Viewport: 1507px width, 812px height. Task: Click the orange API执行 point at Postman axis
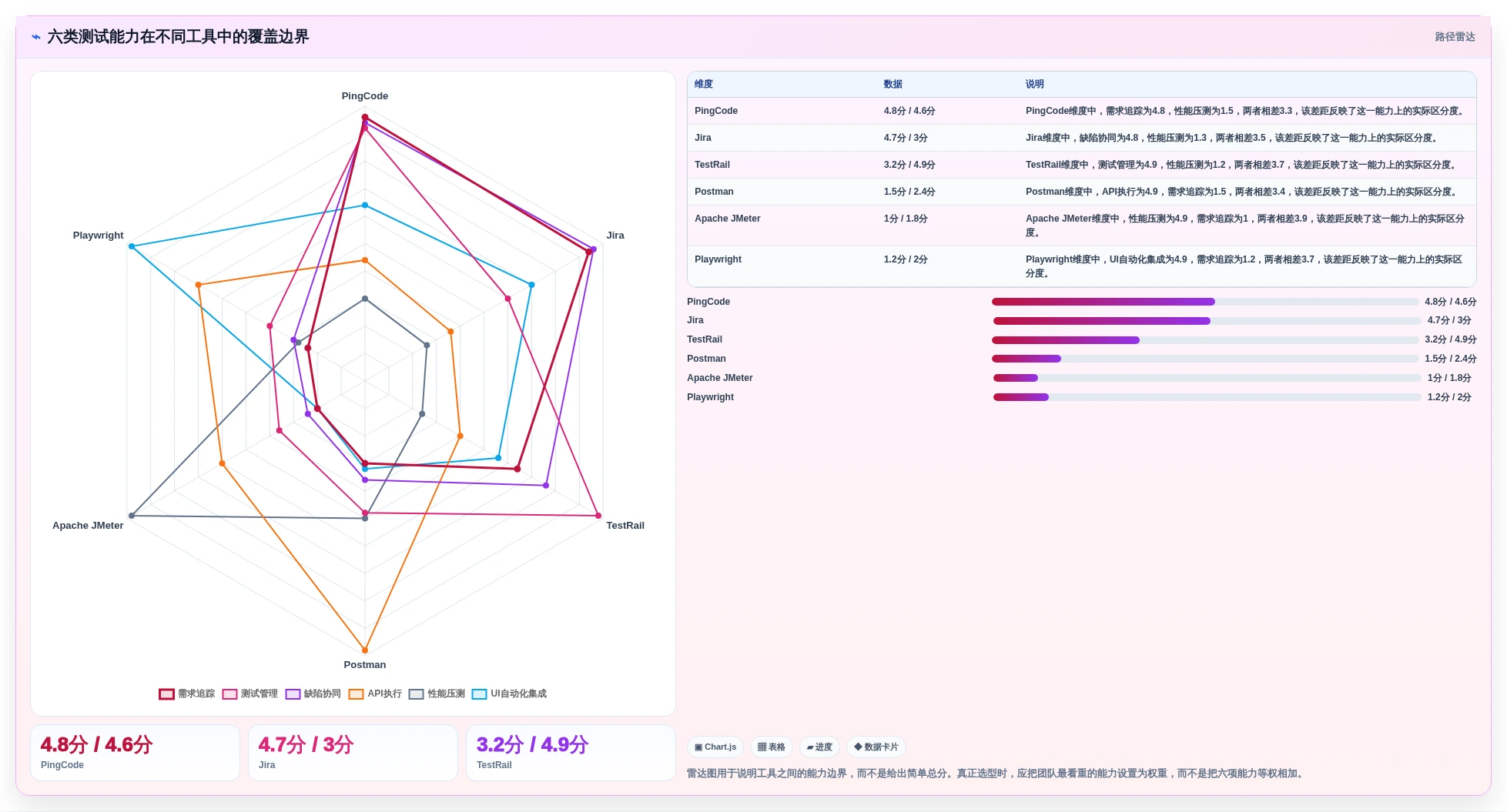coord(365,650)
